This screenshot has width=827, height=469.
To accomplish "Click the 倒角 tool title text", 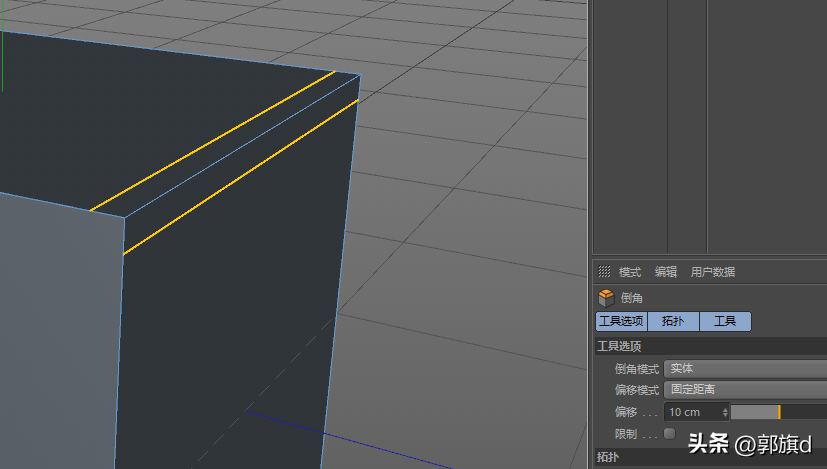I will pyautogui.click(x=631, y=298).
